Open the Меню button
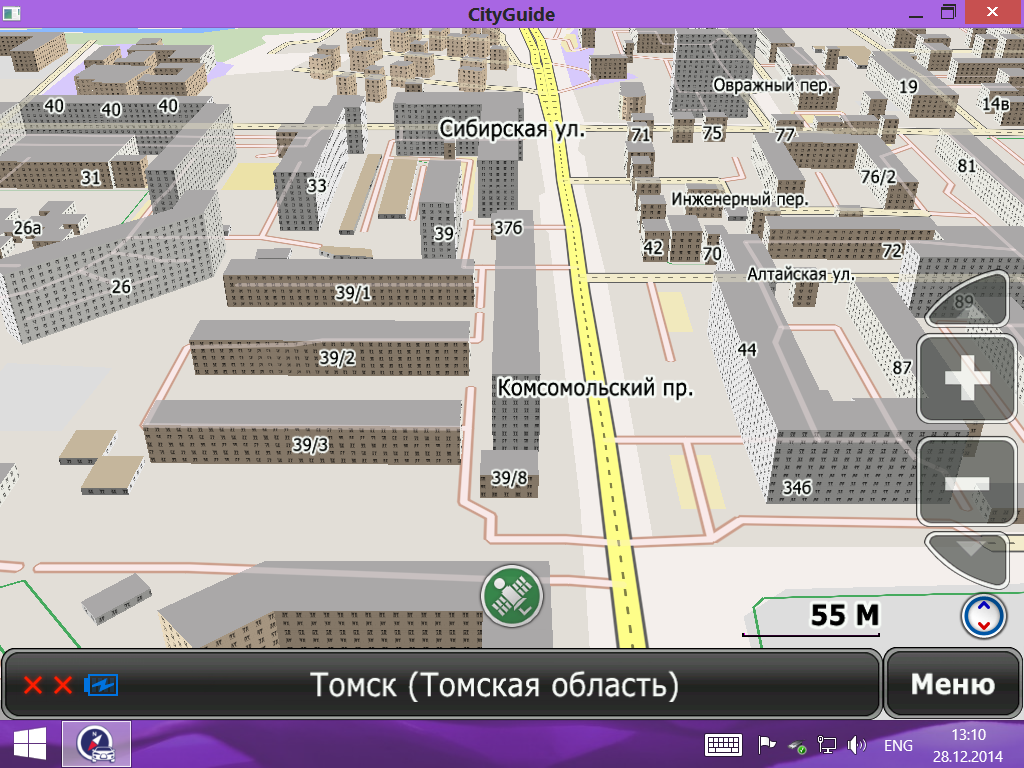 point(952,685)
